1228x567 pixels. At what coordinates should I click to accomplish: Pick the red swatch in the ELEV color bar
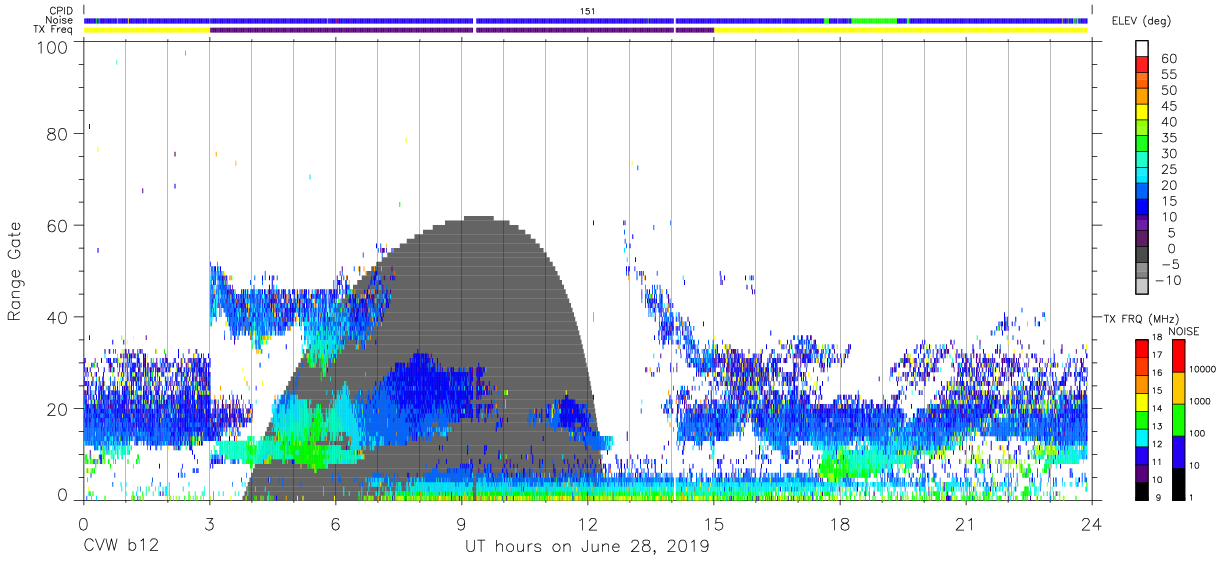pos(1141,64)
